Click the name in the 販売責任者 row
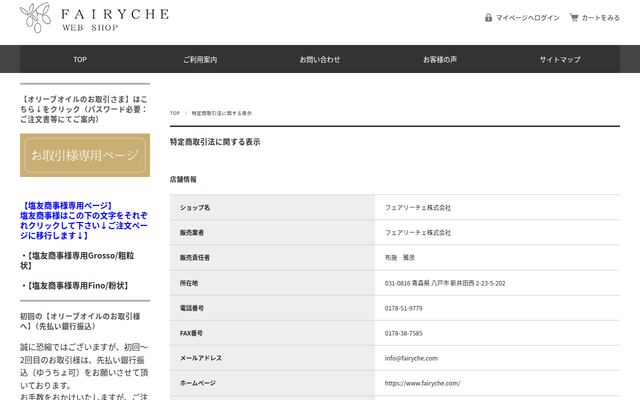This screenshot has width=640, height=400. tap(400, 258)
